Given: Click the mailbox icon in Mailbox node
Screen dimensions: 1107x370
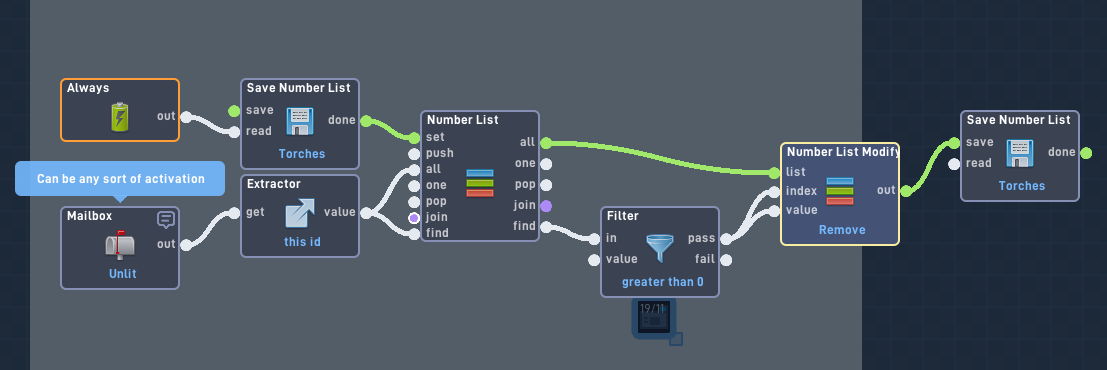Looking at the screenshot, I should click(x=119, y=244).
